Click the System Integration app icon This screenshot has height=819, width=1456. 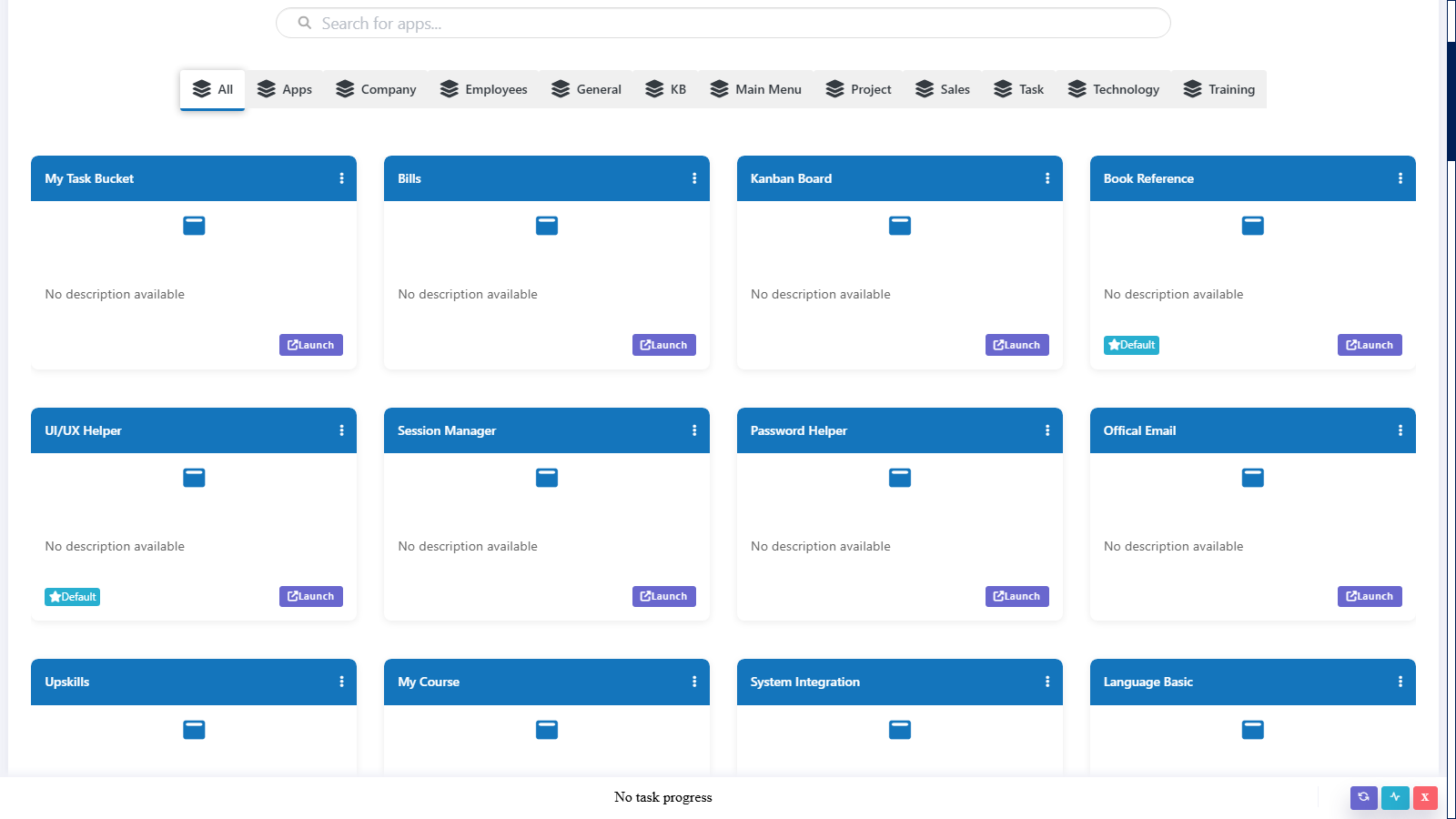pos(900,730)
